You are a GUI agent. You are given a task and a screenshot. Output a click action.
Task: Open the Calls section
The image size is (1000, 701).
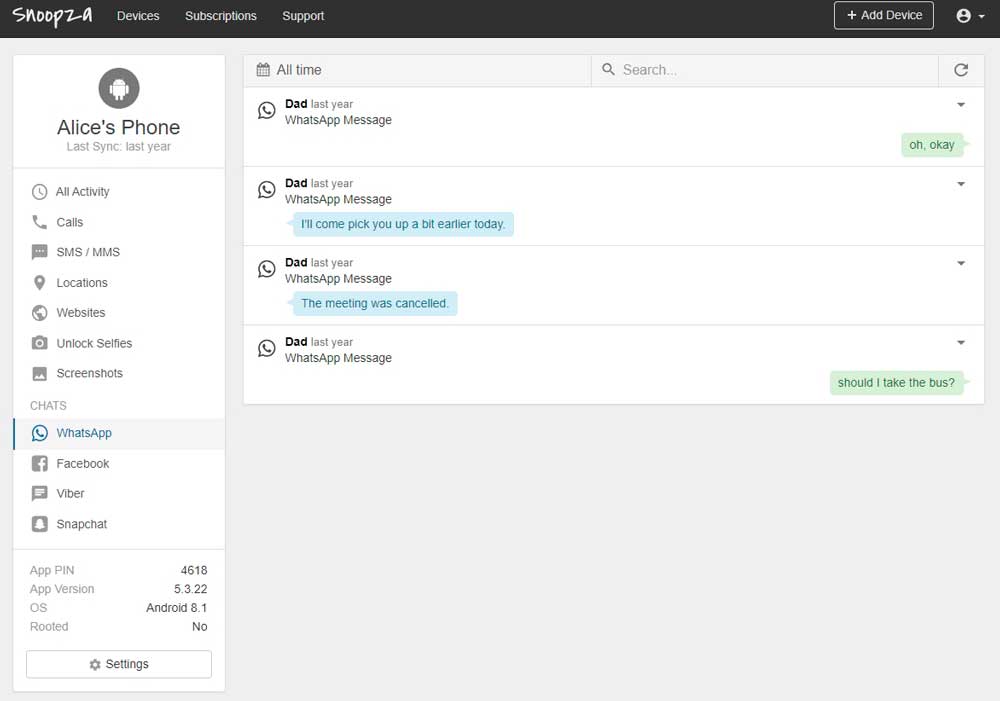click(119, 222)
